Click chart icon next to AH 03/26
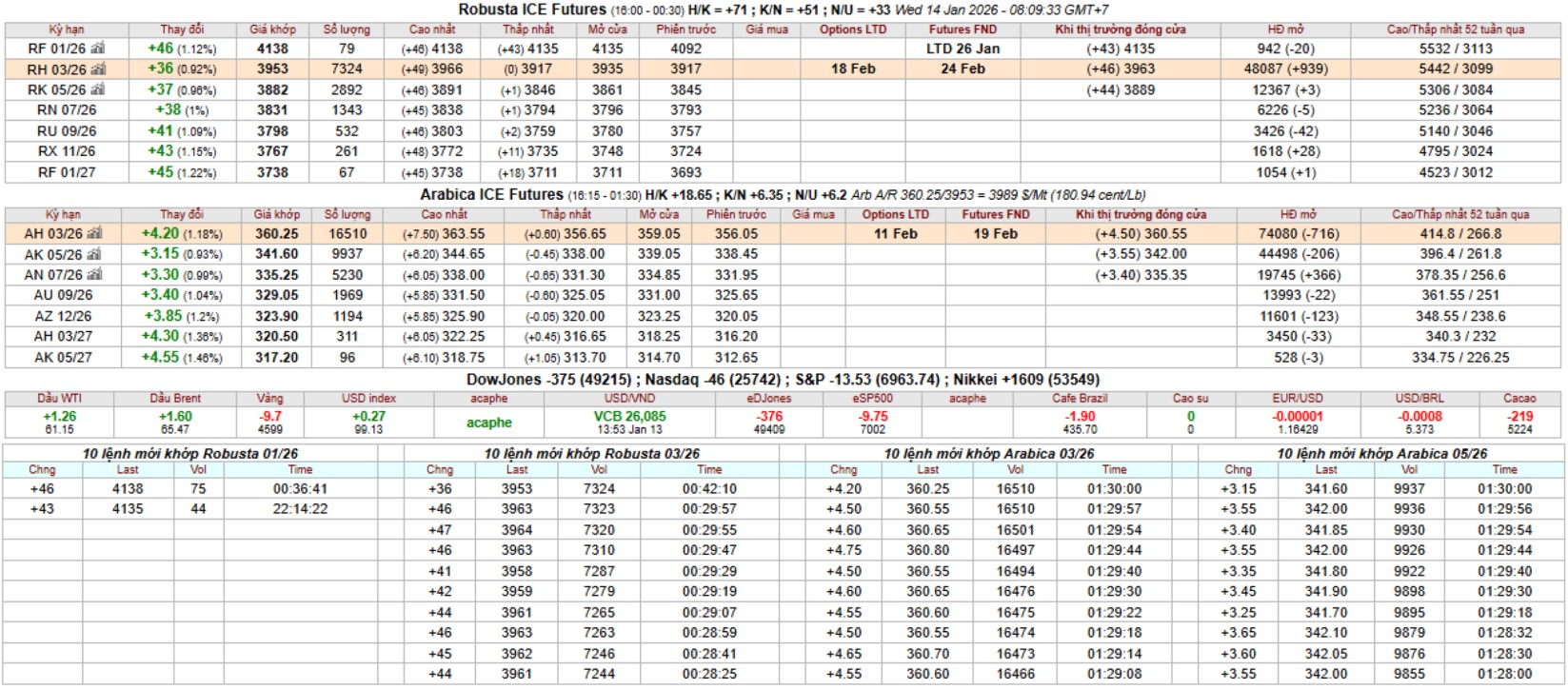1568x689 pixels. (95, 234)
